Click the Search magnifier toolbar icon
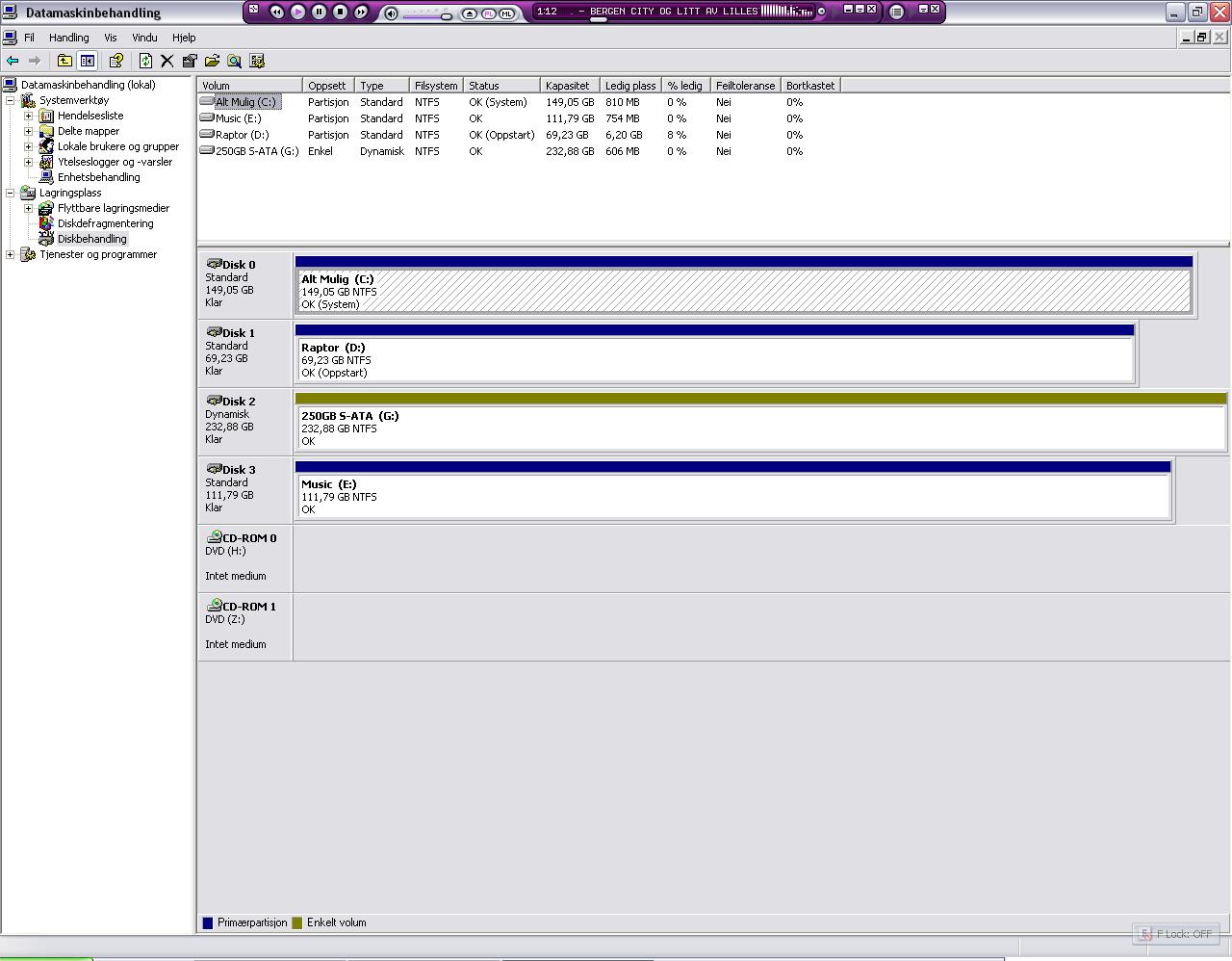The height and width of the screenshot is (961, 1232). tap(234, 61)
